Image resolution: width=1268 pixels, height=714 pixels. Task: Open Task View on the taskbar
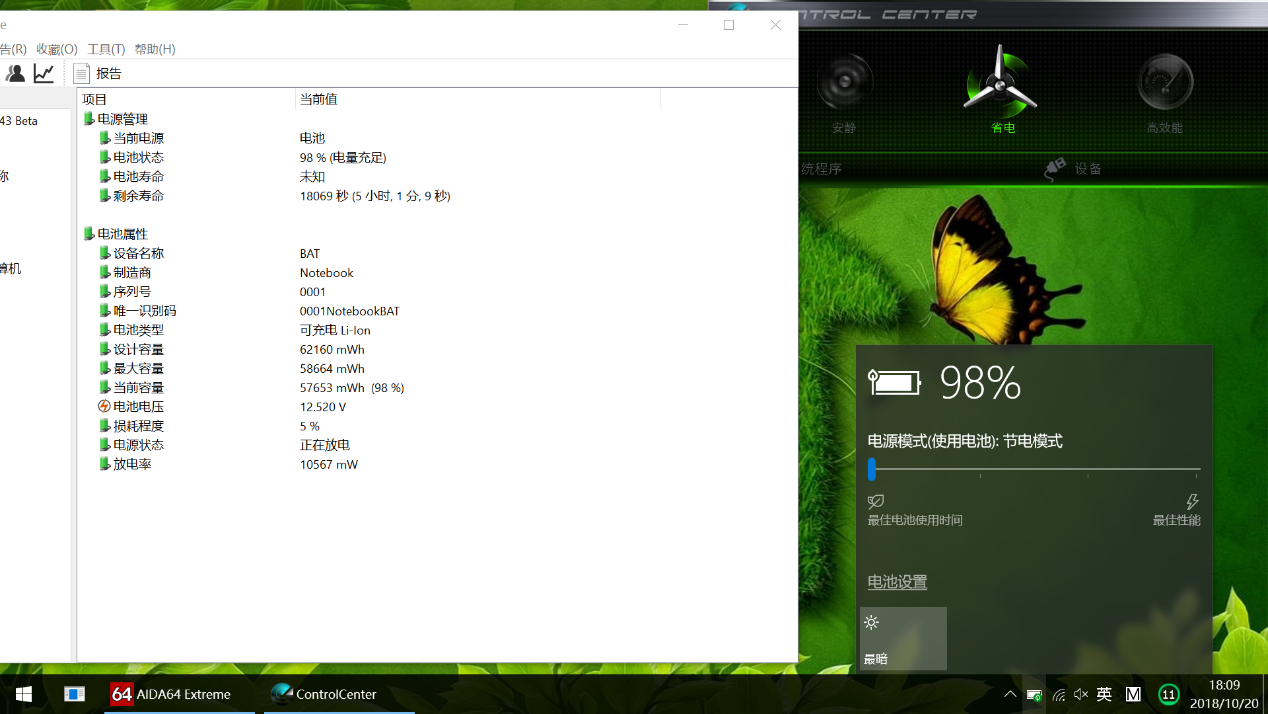tap(74, 694)
